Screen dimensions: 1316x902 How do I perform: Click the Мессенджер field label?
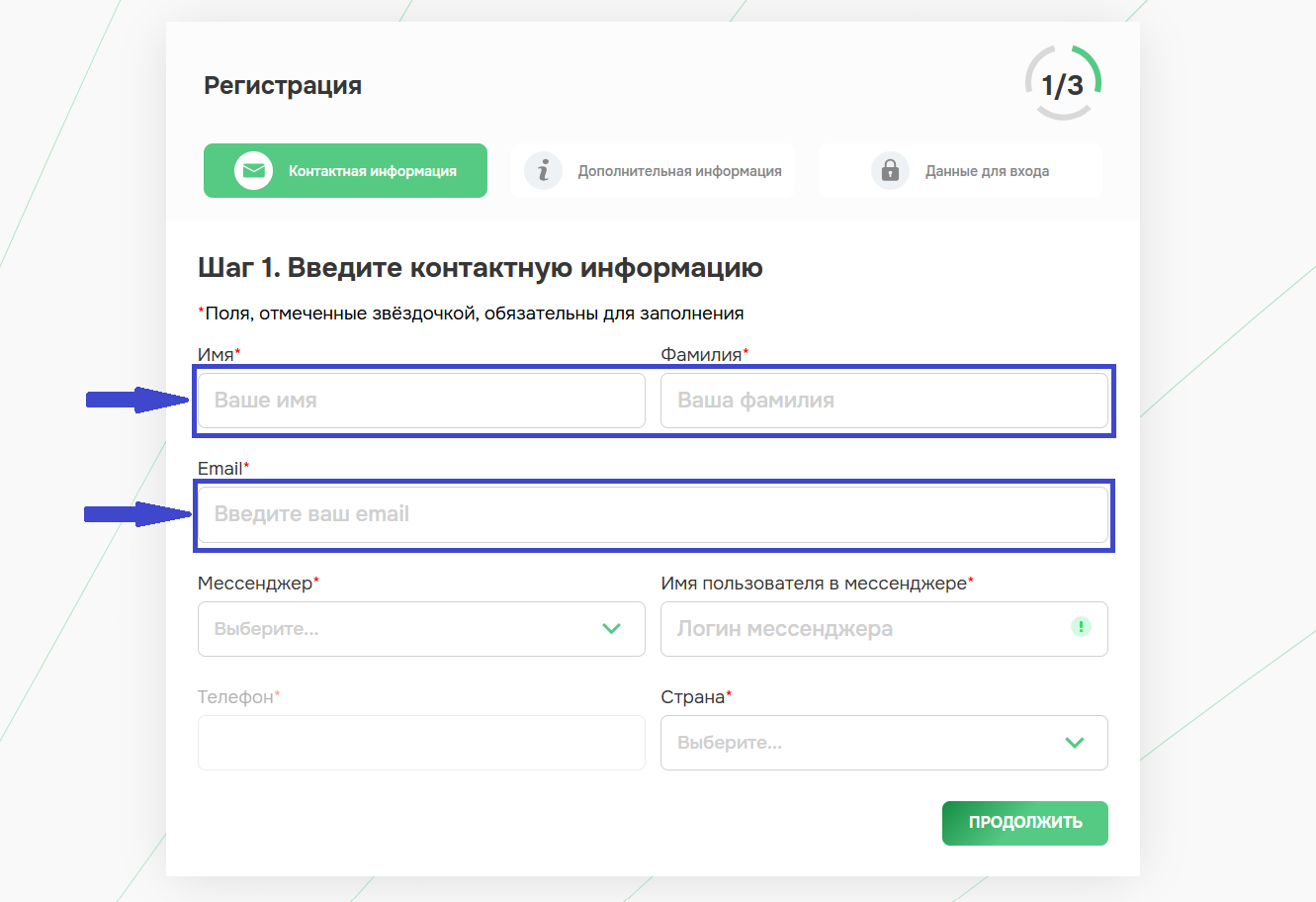pyautogui.click(x=258, y=584)
